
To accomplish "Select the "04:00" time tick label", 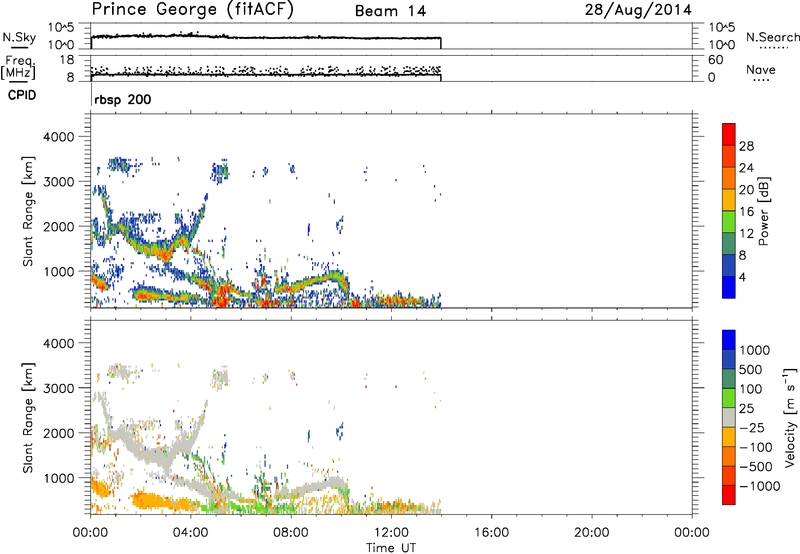I will click(191, 533).
